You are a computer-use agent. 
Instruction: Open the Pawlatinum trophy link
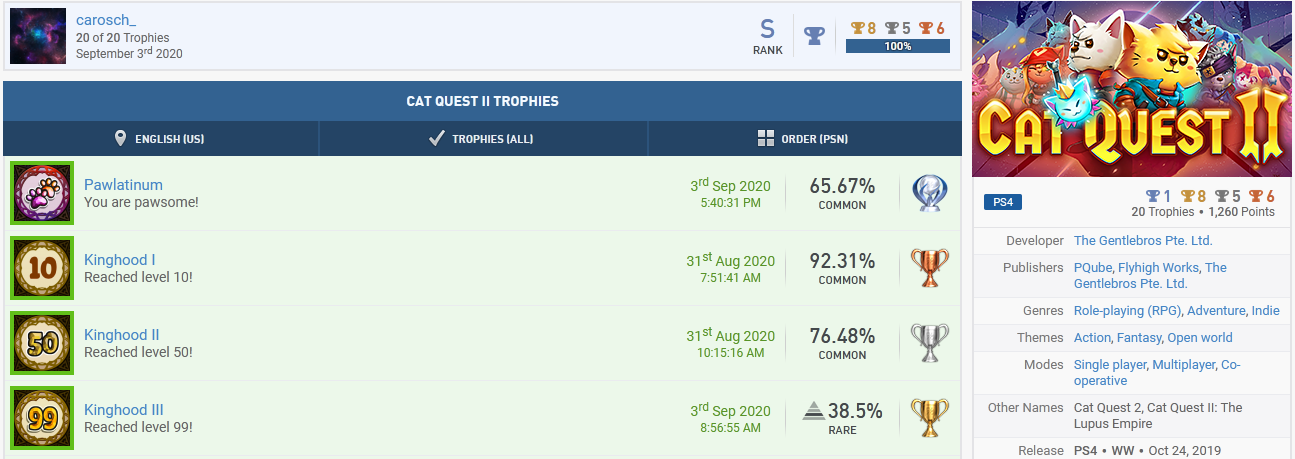pyautogui.click(x=123, y=185)
